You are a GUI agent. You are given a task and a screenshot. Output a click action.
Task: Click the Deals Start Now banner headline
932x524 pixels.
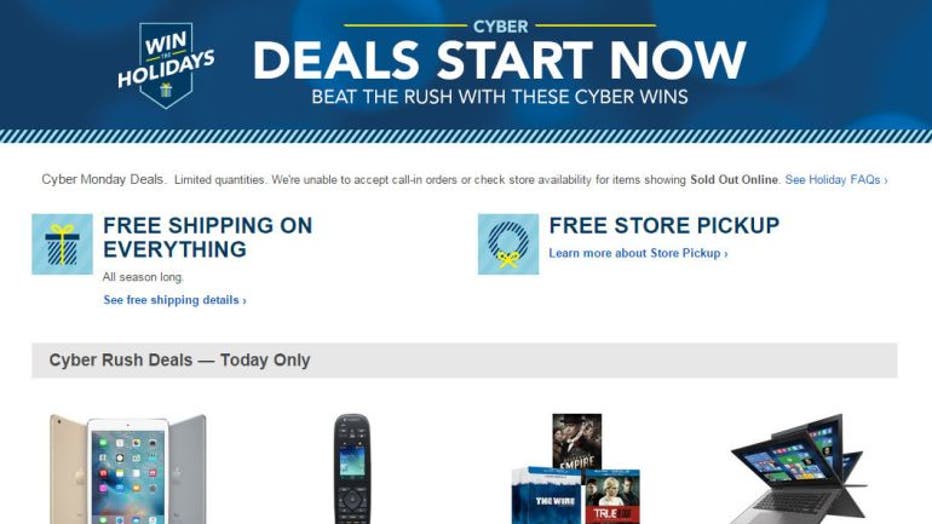pyautogui.click(x=499, y=60)
